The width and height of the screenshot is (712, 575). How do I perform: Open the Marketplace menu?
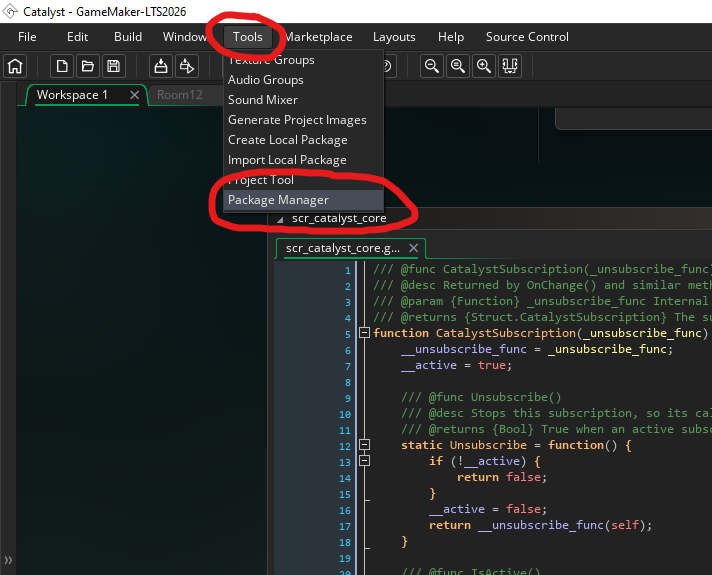pos(319,37)
